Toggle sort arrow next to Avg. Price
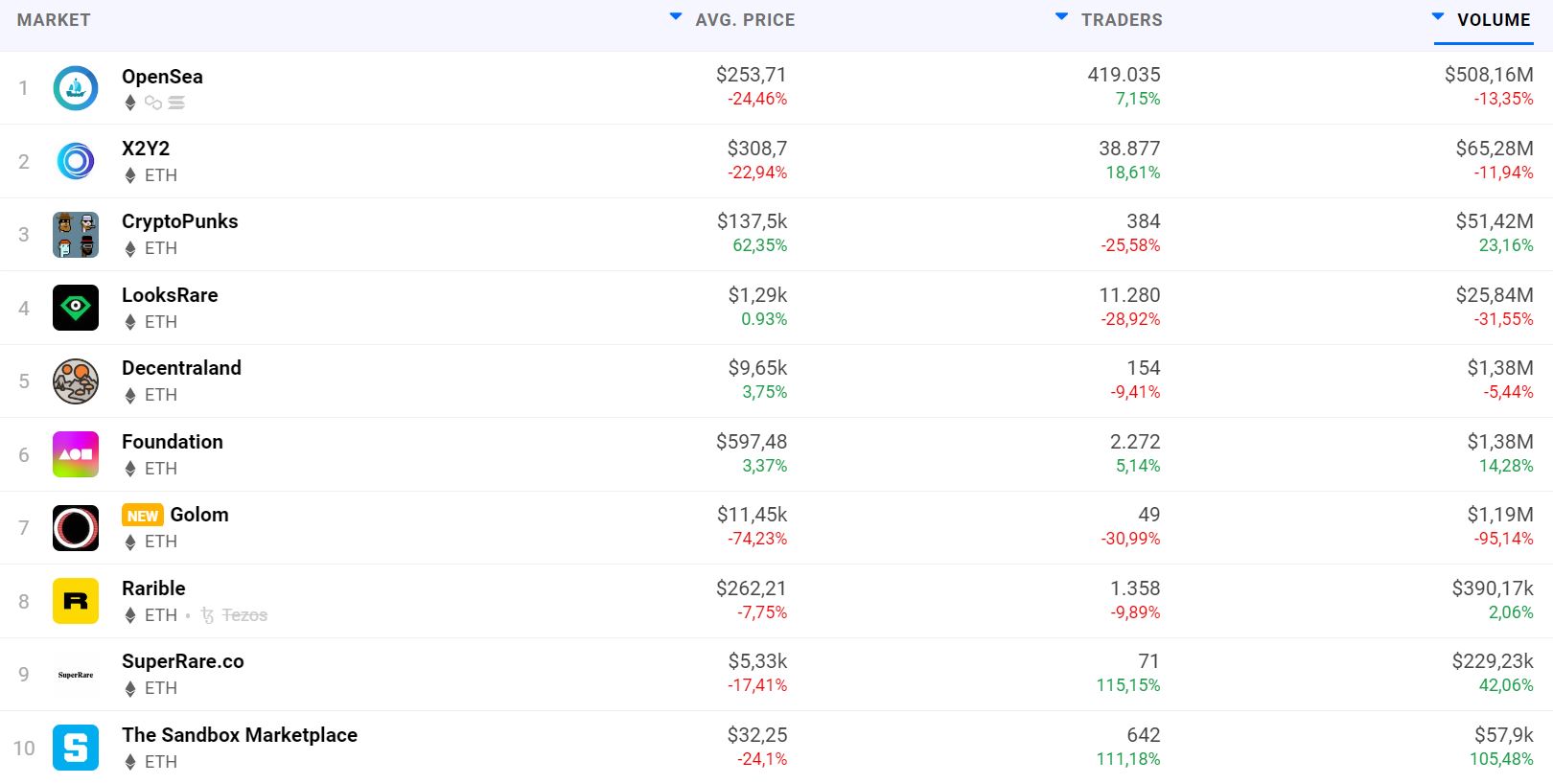The height and width of the screenshot is (784, 1553). point(676,17)
